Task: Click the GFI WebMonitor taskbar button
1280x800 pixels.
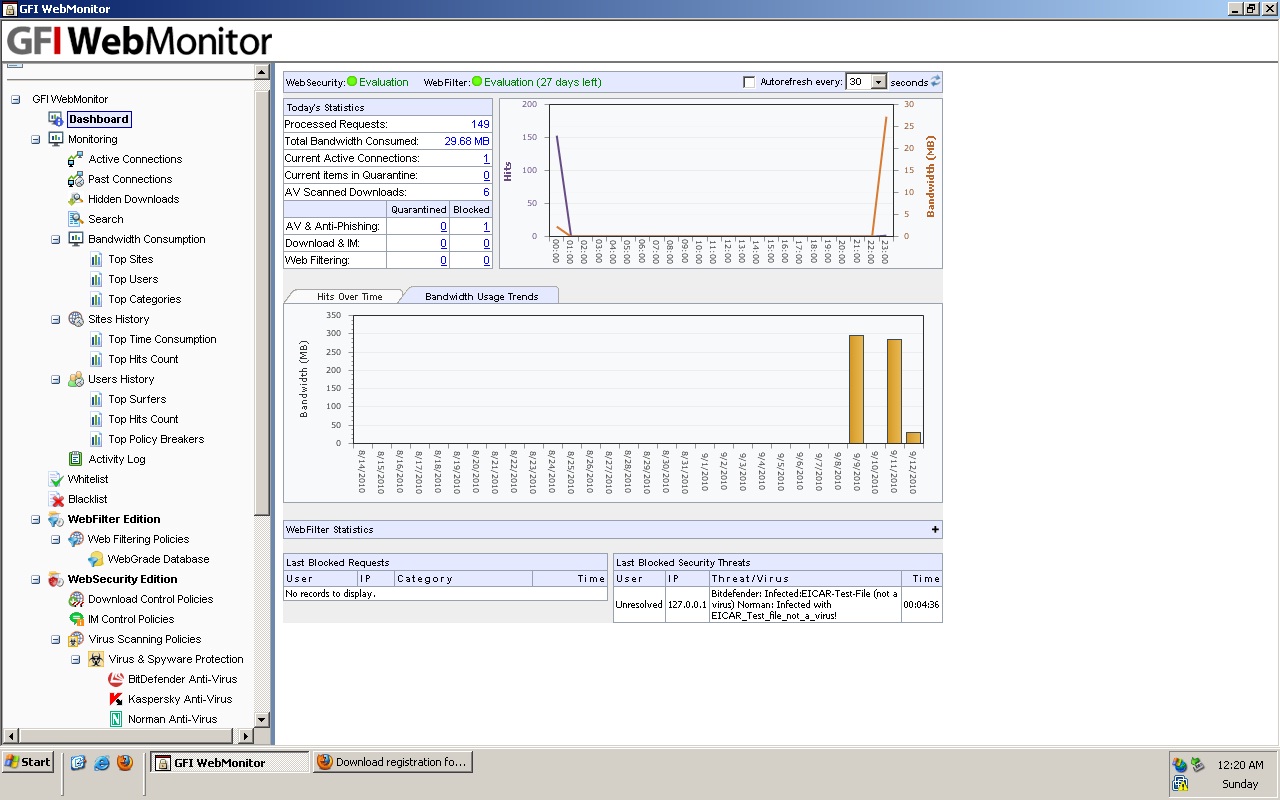Action: [230, 762]
